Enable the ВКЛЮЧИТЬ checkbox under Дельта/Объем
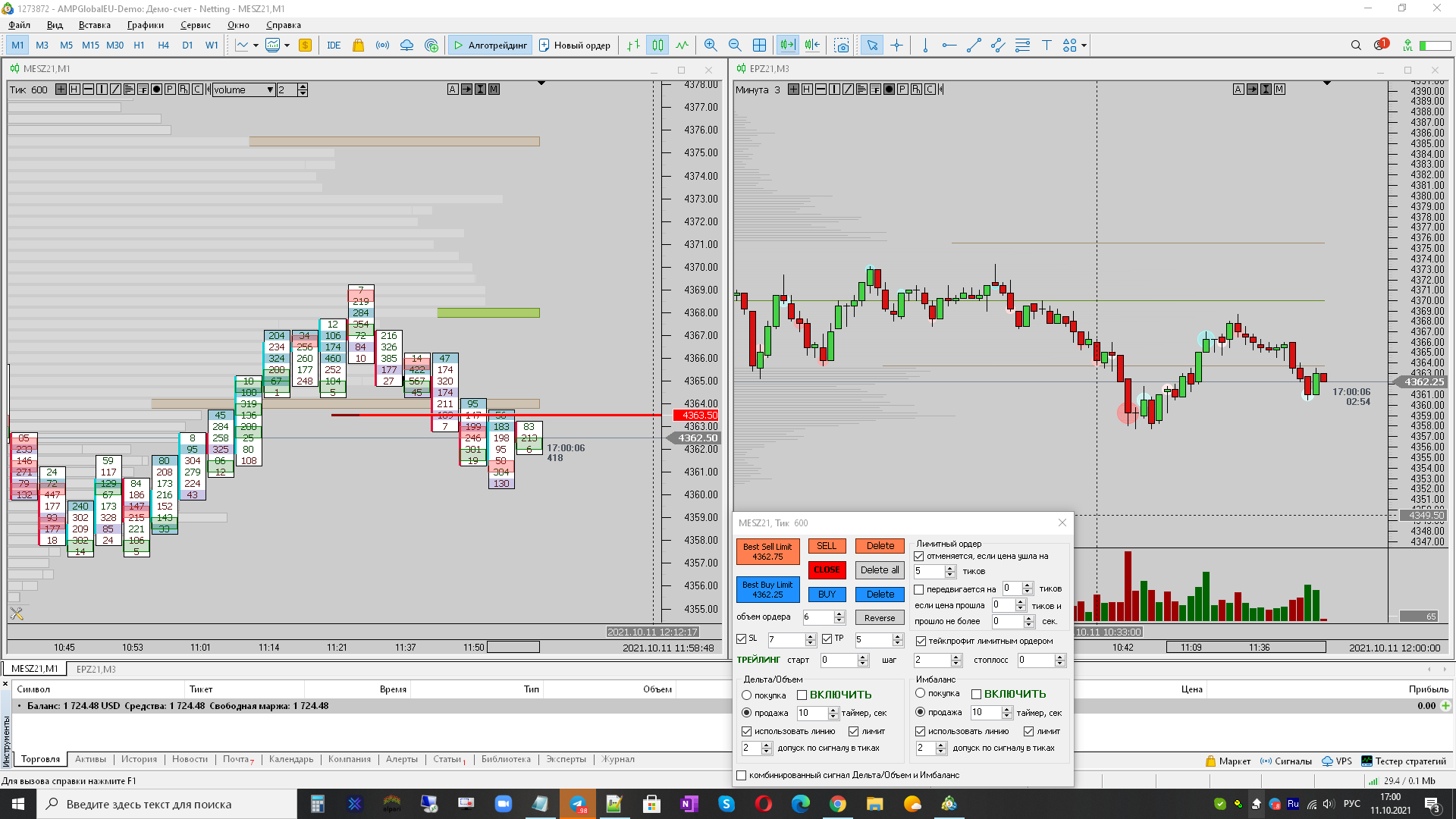The height and width of the screenshot is (819, 1456). coord(802,695)
